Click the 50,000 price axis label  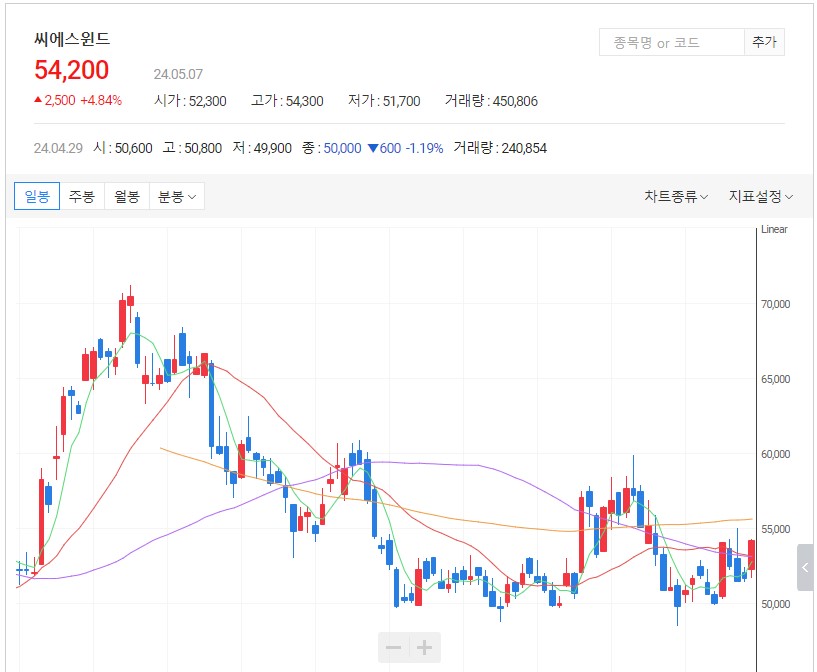point(776,604)
